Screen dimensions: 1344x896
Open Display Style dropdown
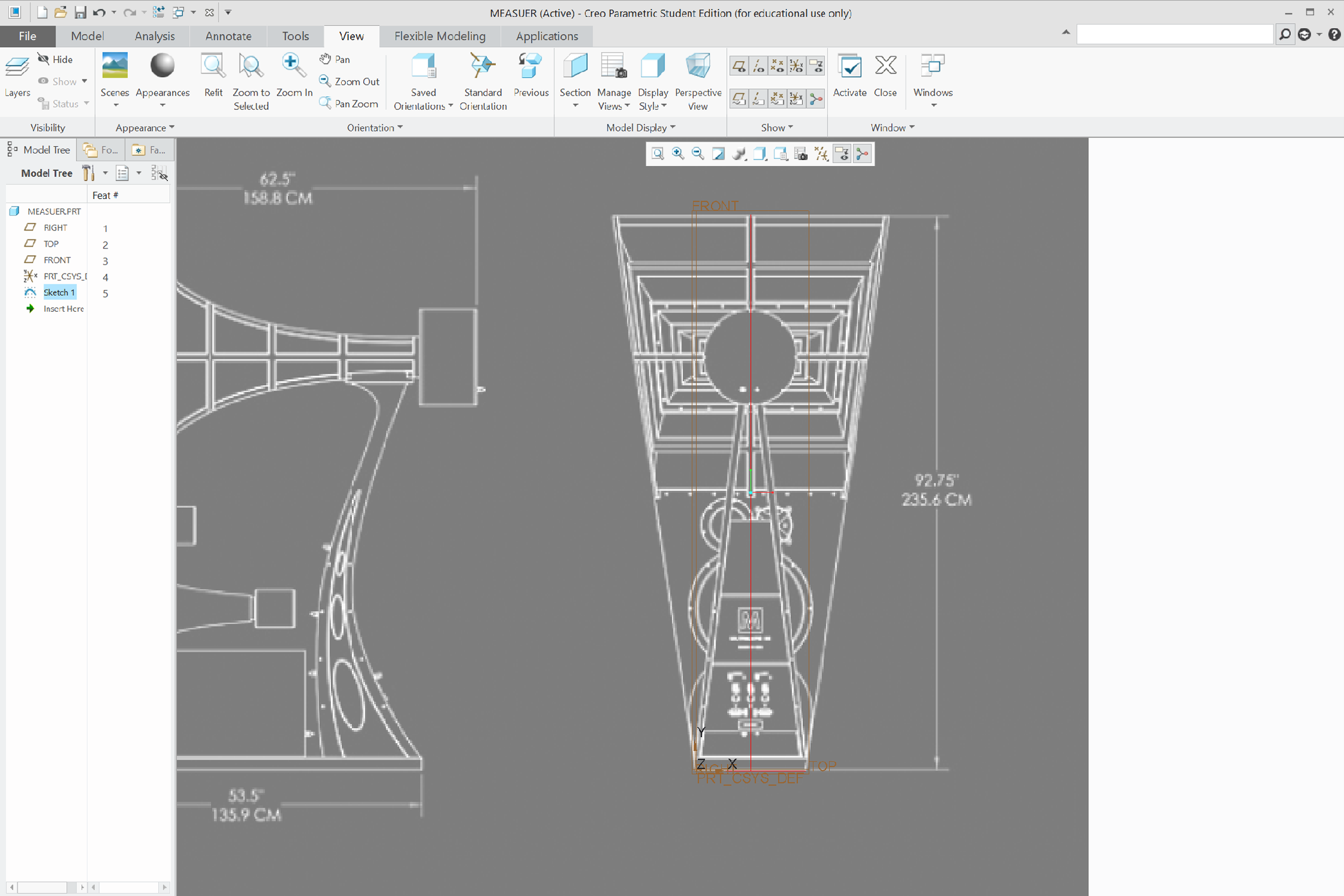664,106
